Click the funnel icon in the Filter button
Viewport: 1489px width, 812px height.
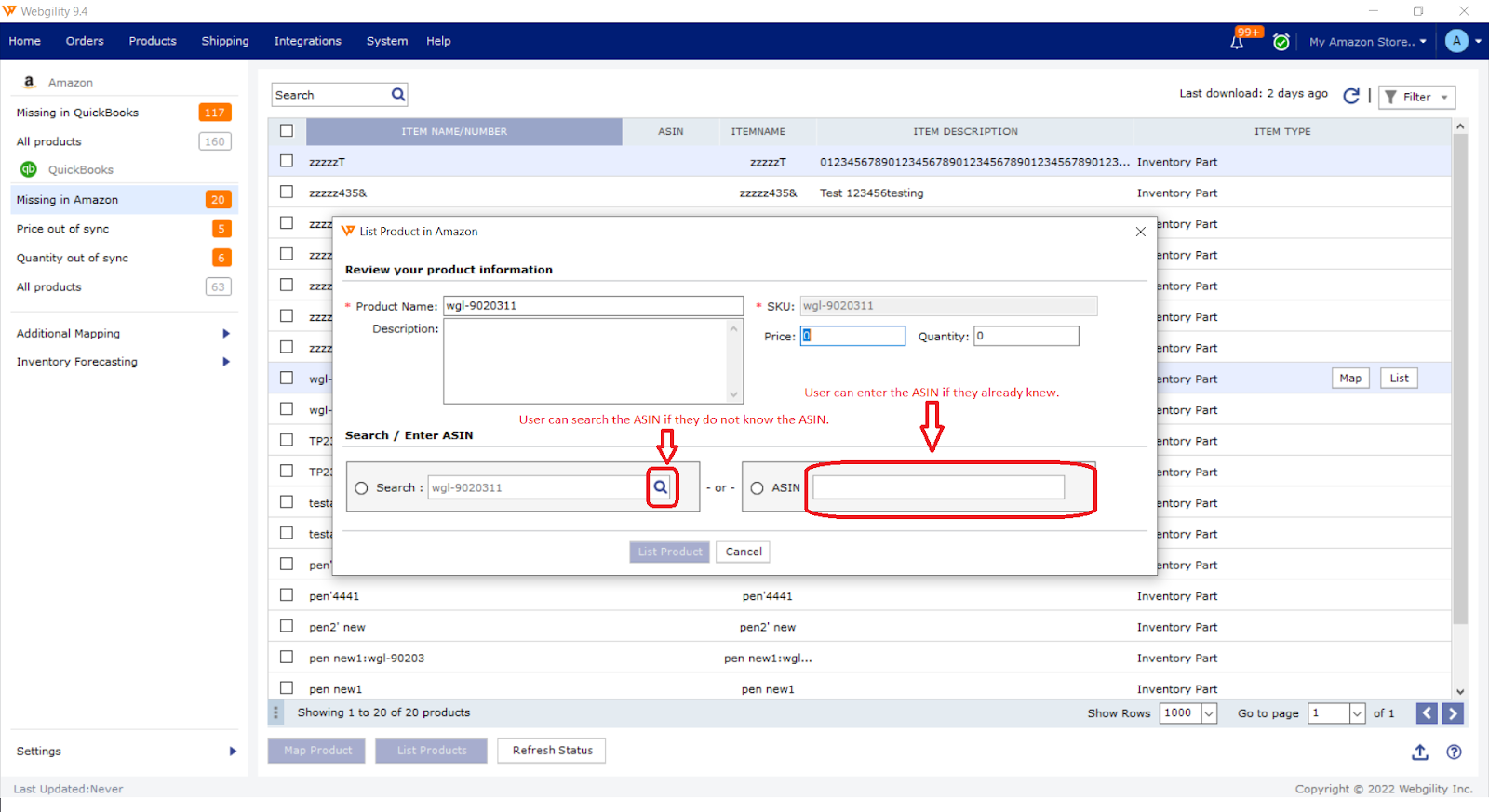(x=1390, y=97)
